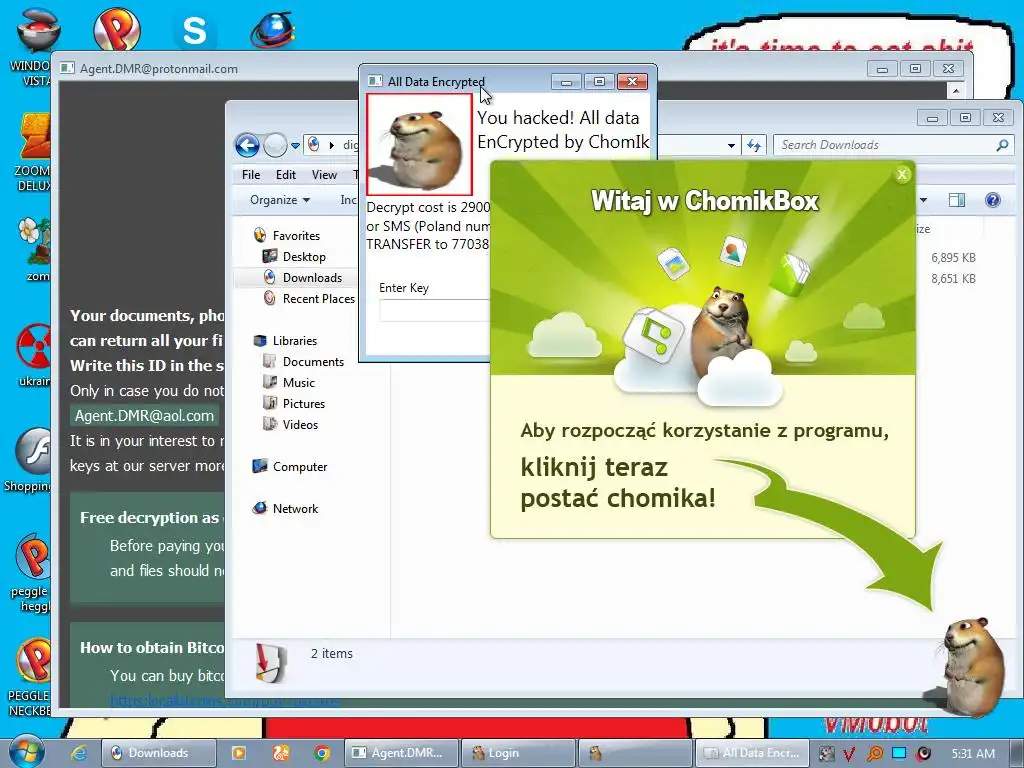Click the 6,895 KB file size entry
Viewport: 1024px width, 768px height.
tap(953, 257)
